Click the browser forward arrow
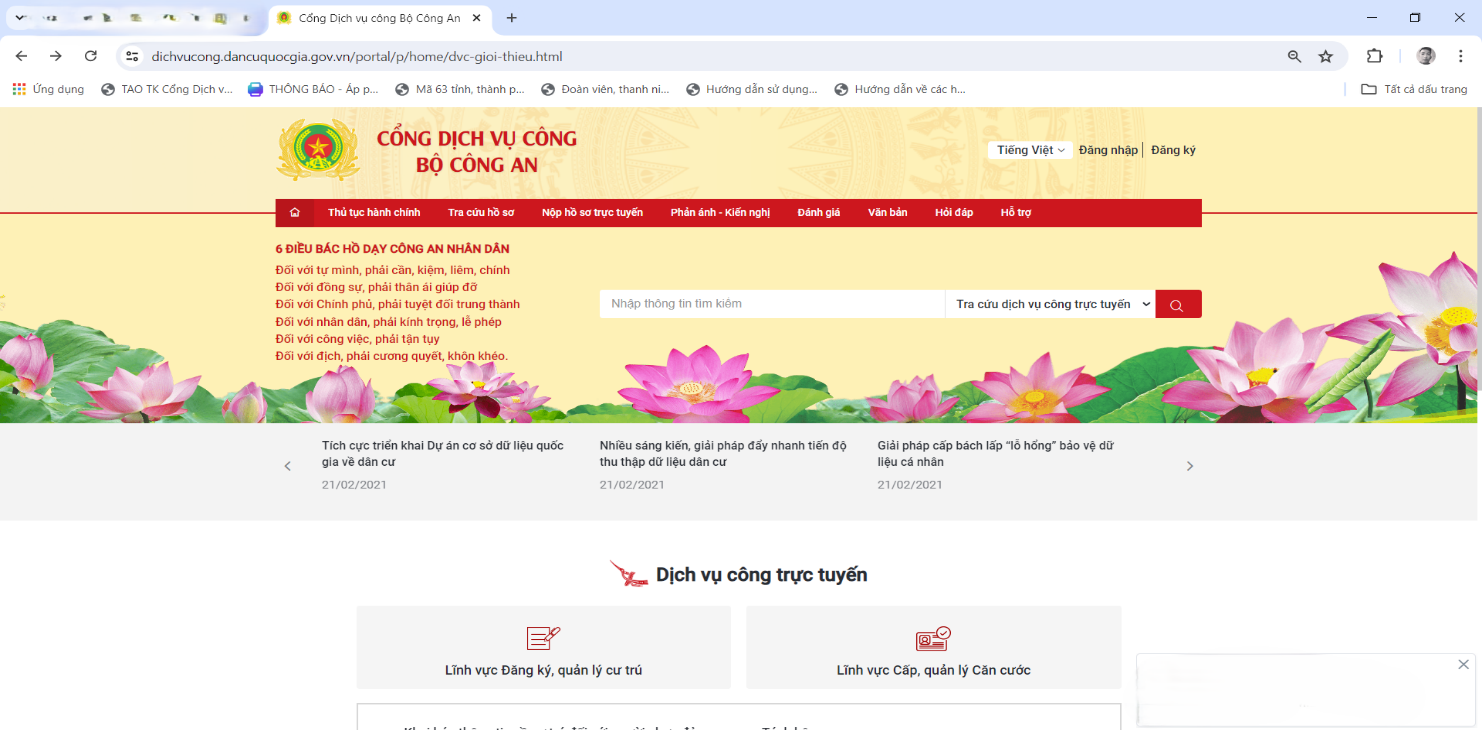1482x730 pixels. (x=56, y=56)
